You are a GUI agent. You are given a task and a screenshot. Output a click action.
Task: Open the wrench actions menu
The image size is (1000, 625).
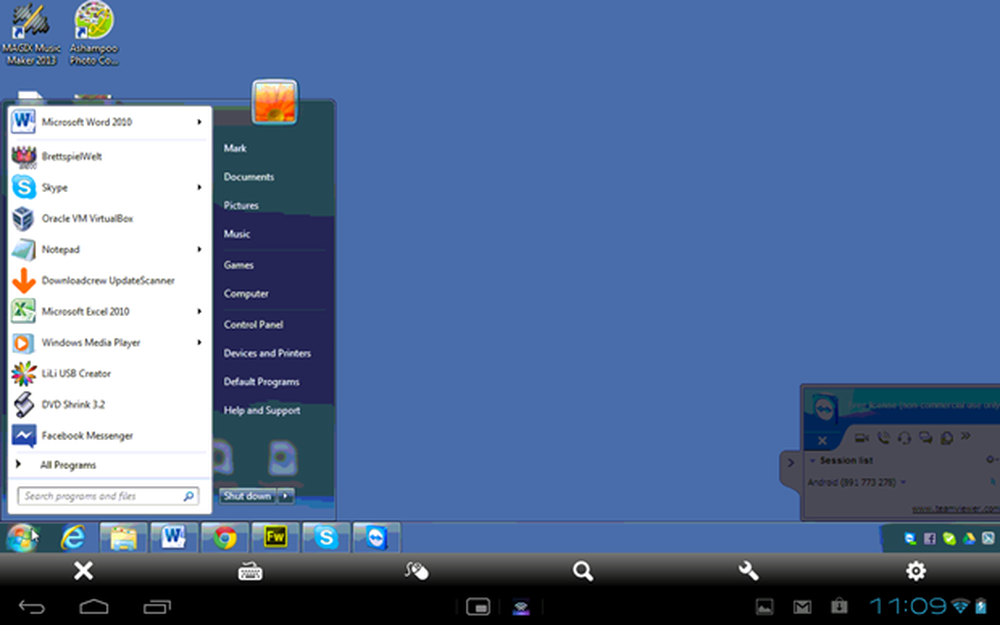tap(749, 571)
